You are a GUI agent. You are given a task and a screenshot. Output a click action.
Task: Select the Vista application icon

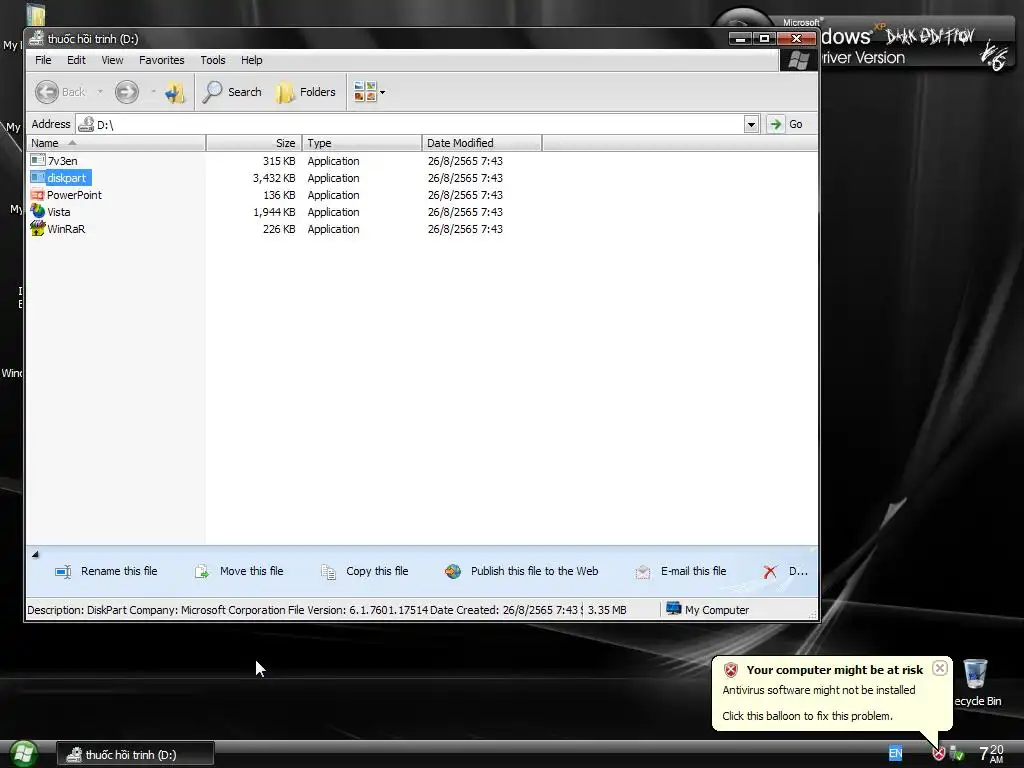pyautogui.click(x=38, y=211)
